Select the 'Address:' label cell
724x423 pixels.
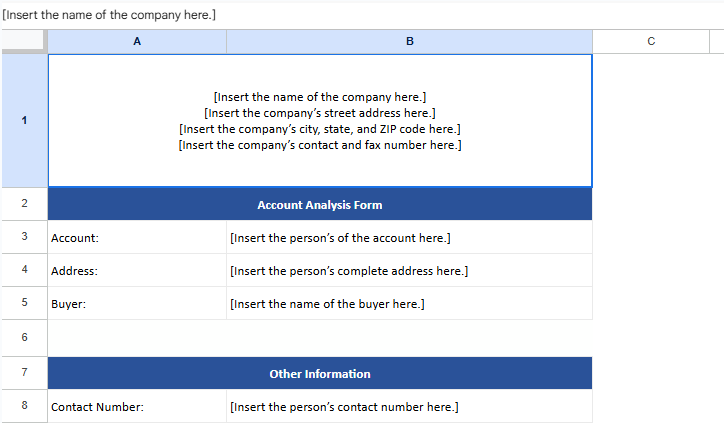click(137, 271)
